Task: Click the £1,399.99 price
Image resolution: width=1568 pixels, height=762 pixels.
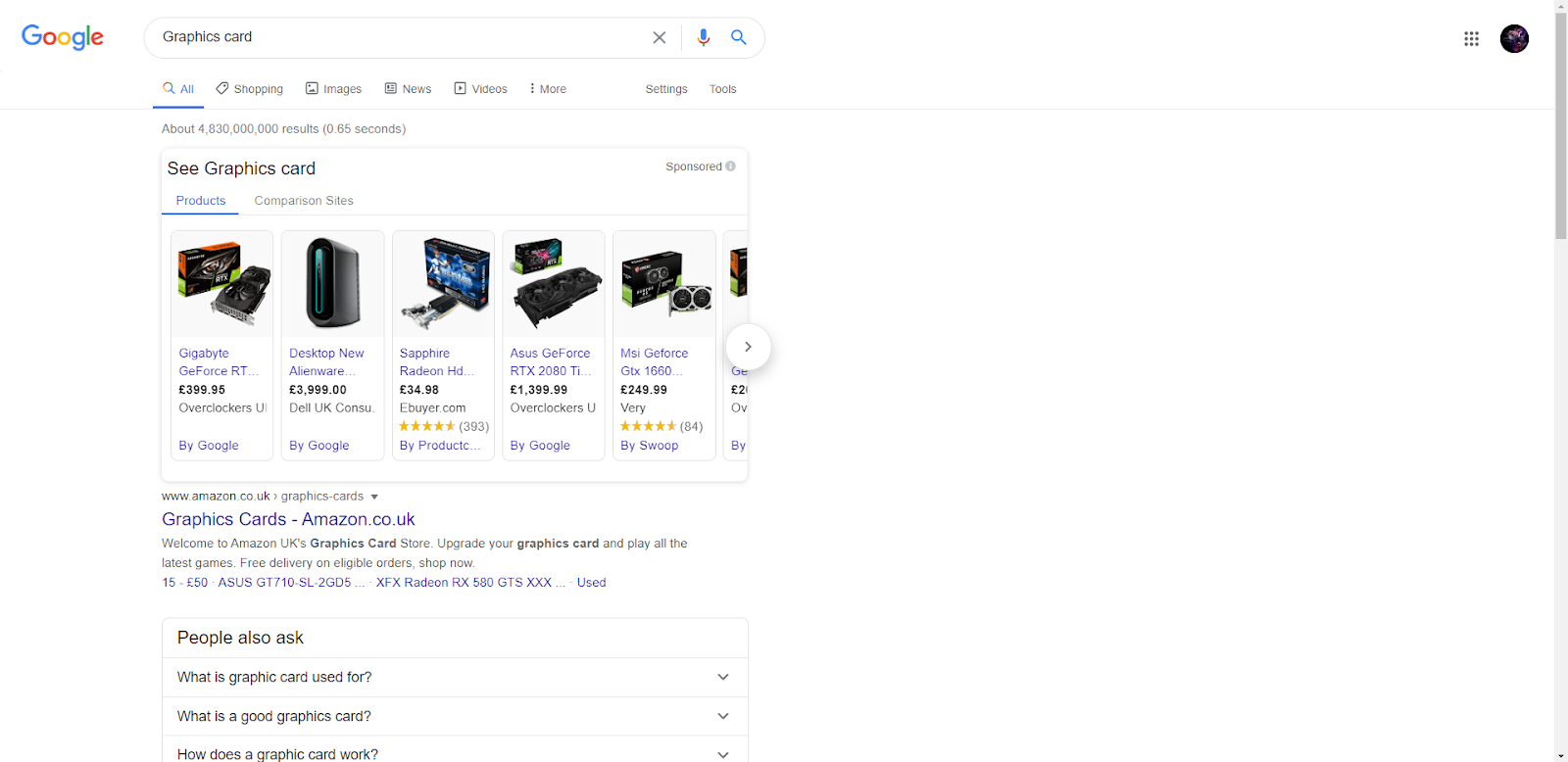Action: coord(539,390)
